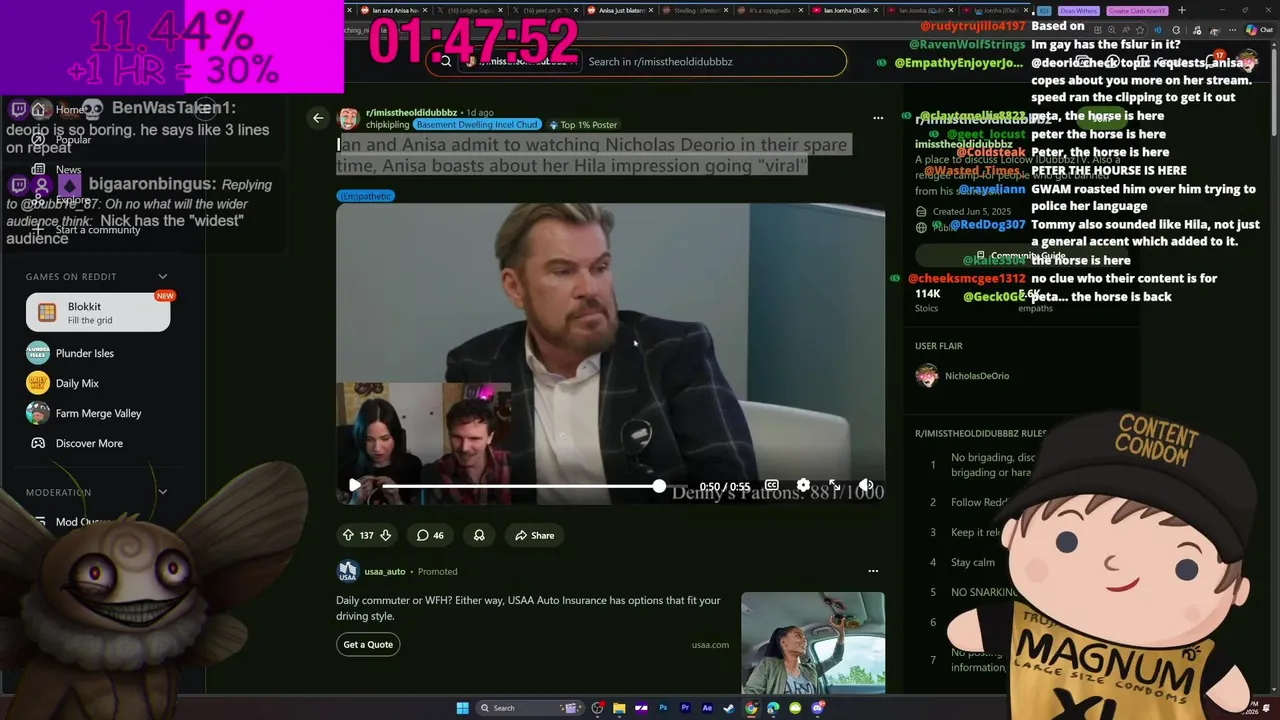Image resolution: width=1280 pixels, height=720 pixels.
Task: Open the post's three-dot options menu
Action: tap(878, 118)
